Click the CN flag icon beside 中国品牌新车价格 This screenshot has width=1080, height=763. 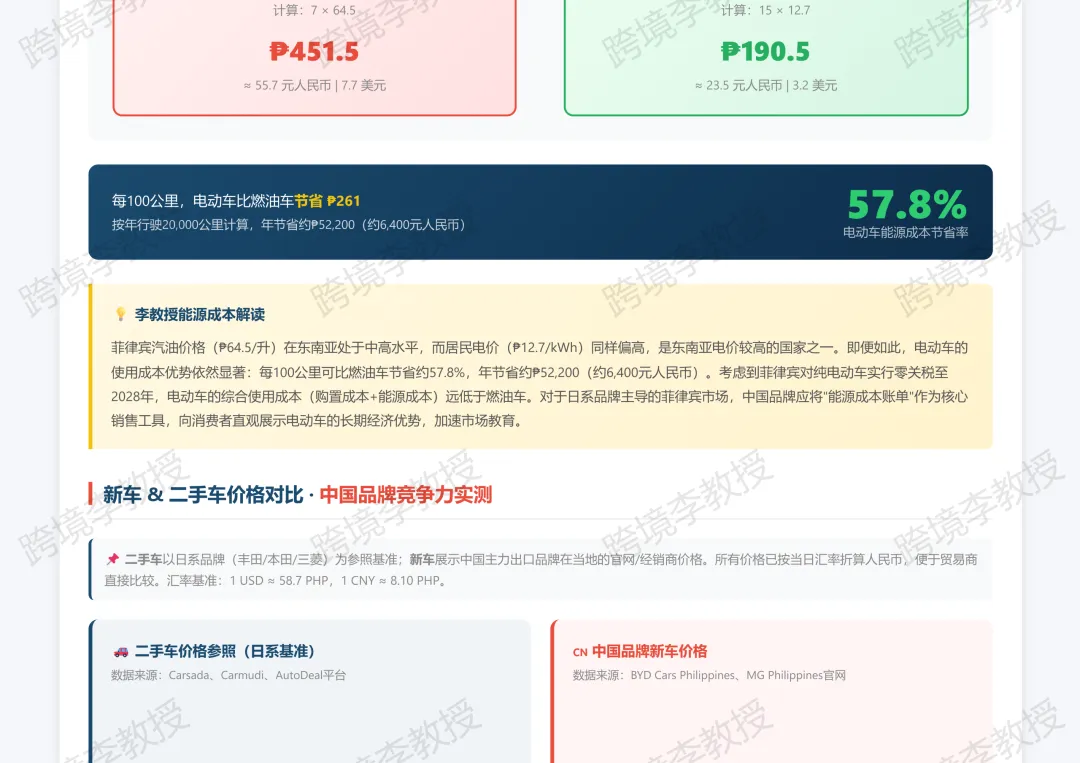[x=580, y=652]
